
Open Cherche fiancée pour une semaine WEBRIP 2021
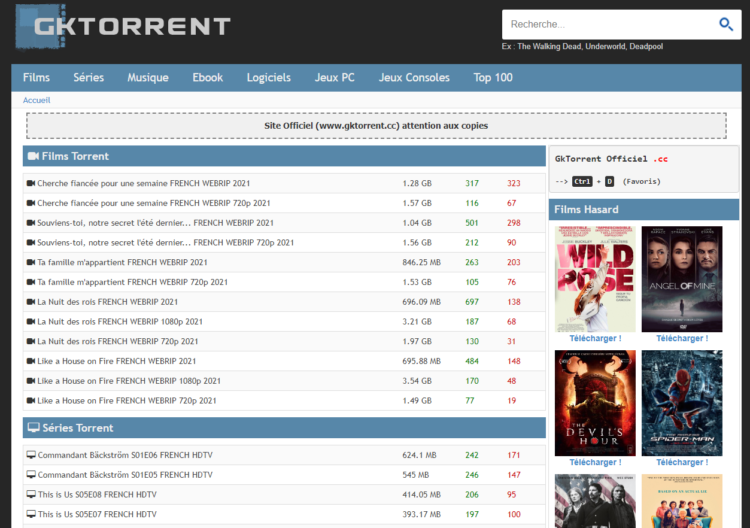click(143, 183)
